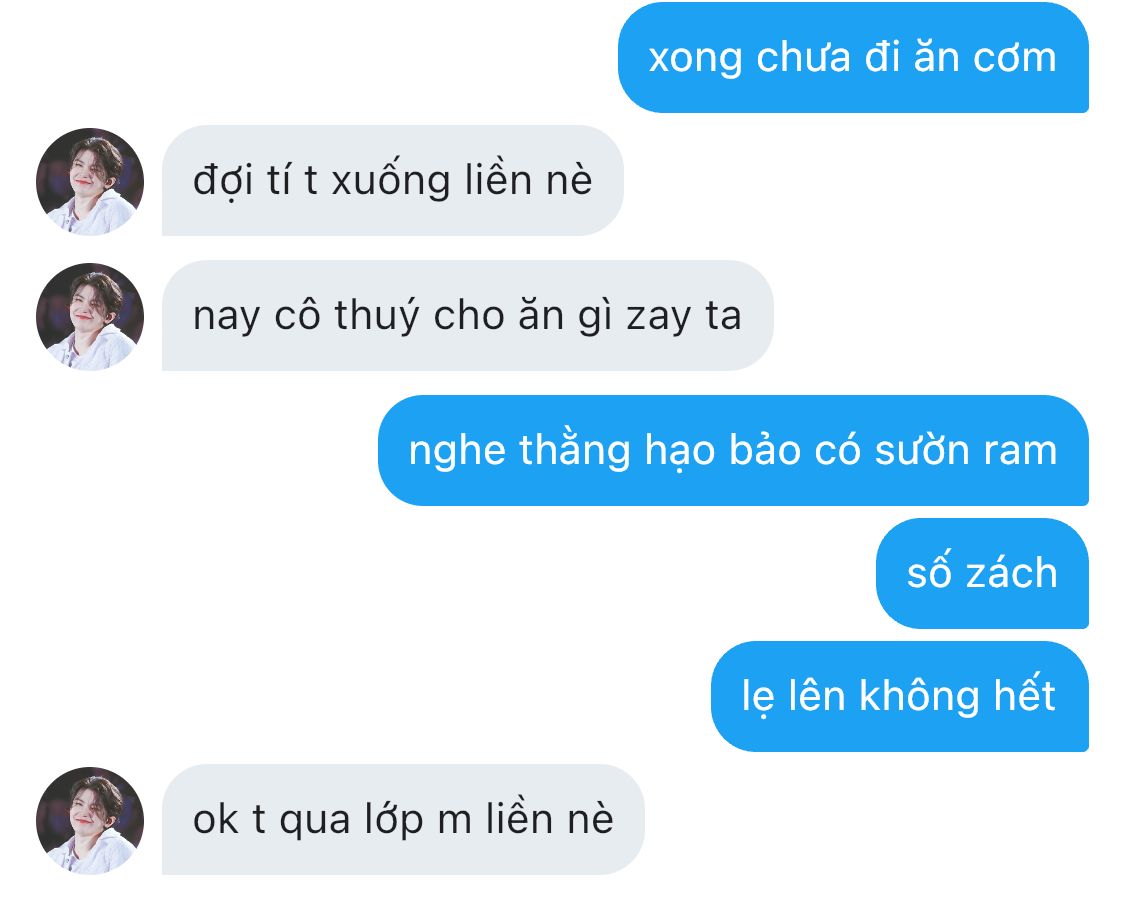Click the 'nghe thằng hạo bảo có sườn ram' bubble
Viewport: 1125px width, 915px height.
(x=733, y=451)
